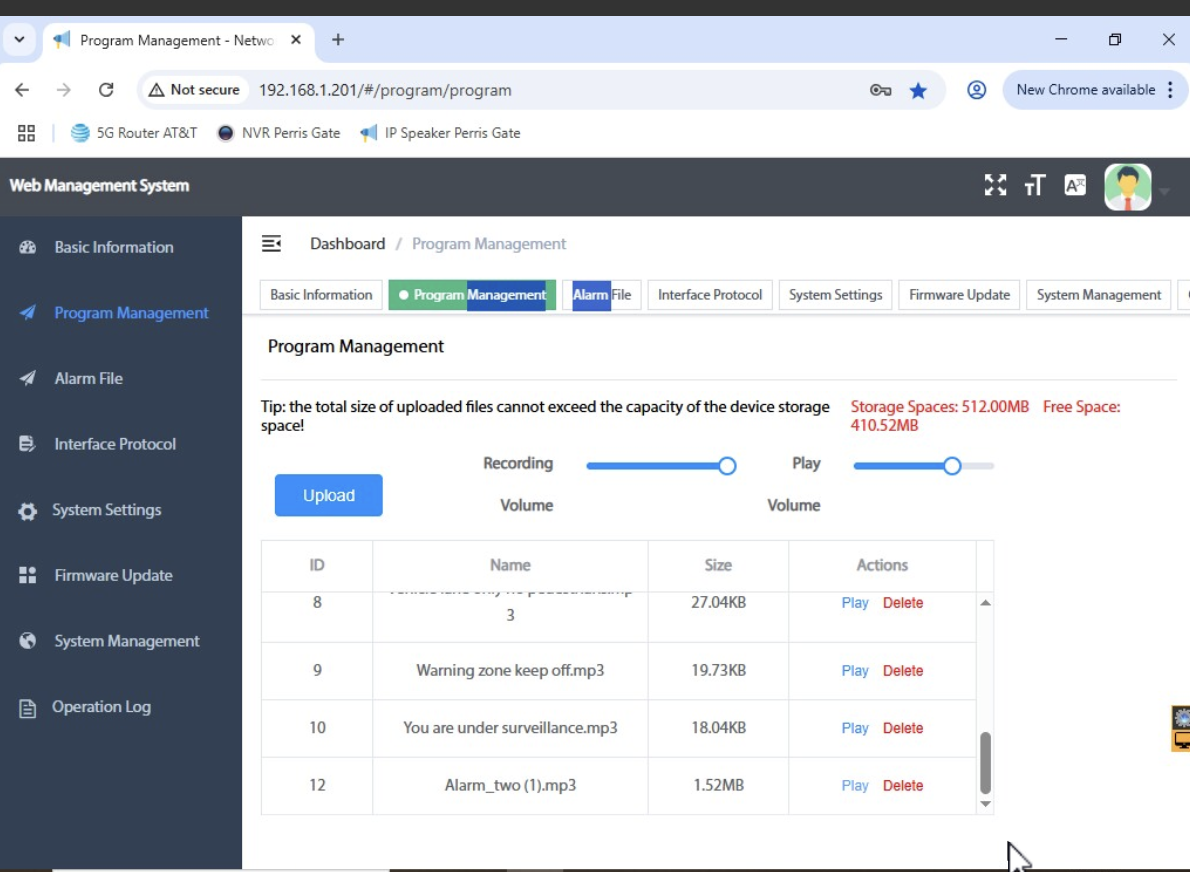The width and height of the screenshot is (1190, 872).
Task: Open Operation Log from the sidebar
Action: pyautogui.click(x=121, y=707)
